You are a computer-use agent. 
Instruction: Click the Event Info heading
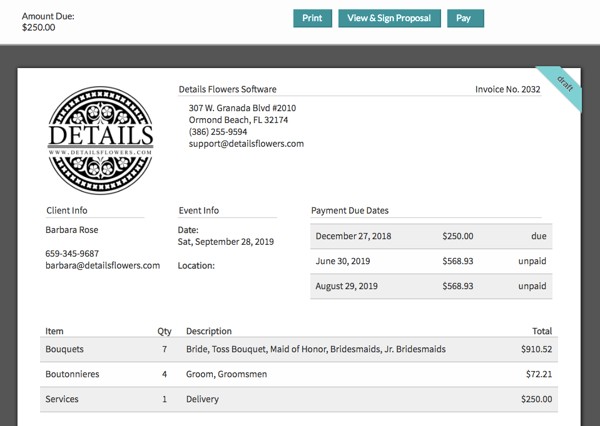[x=199, y=211]
